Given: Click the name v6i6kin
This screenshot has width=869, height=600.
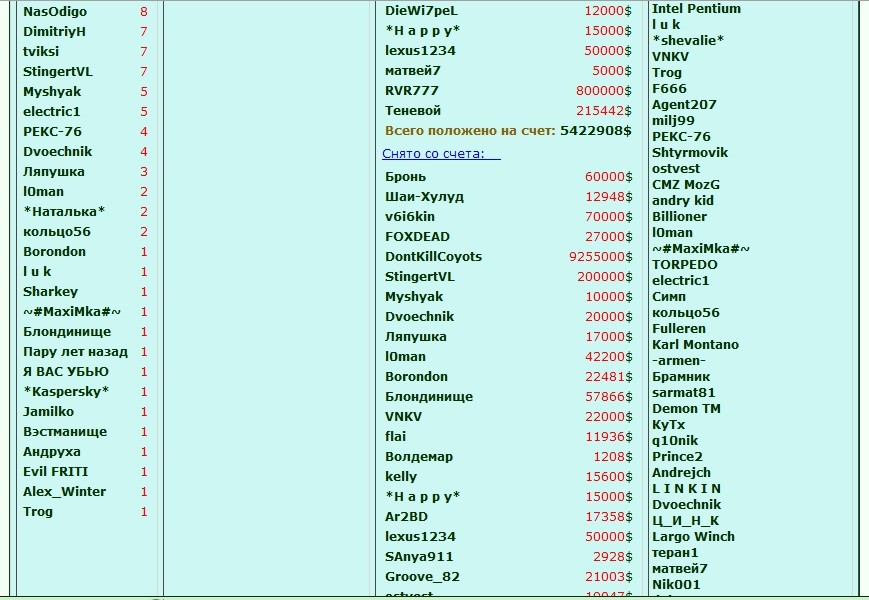Looking at the screenshot, I should tap(410, 217).
